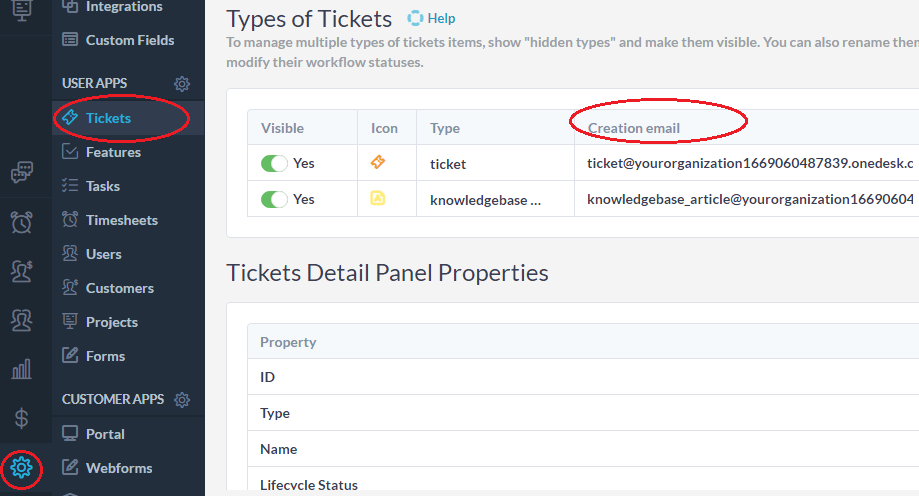Click the User Apps gear icon
919x496 pixels.
pos(182,84)
